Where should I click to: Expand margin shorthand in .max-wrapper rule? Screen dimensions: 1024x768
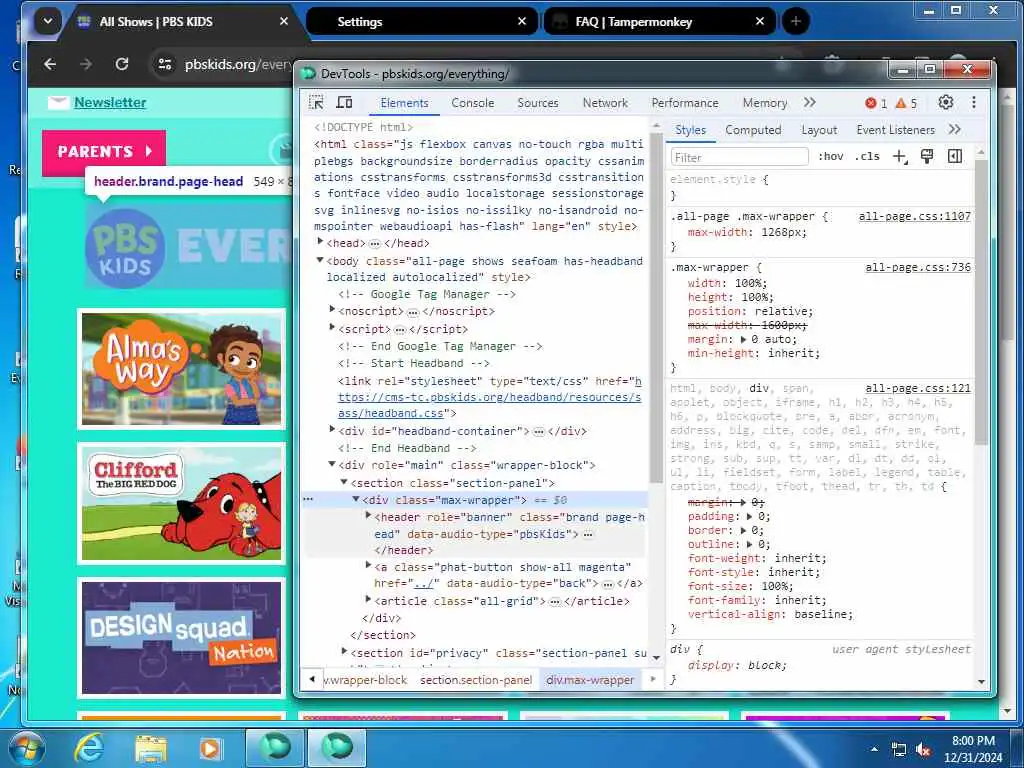point(743,340)
